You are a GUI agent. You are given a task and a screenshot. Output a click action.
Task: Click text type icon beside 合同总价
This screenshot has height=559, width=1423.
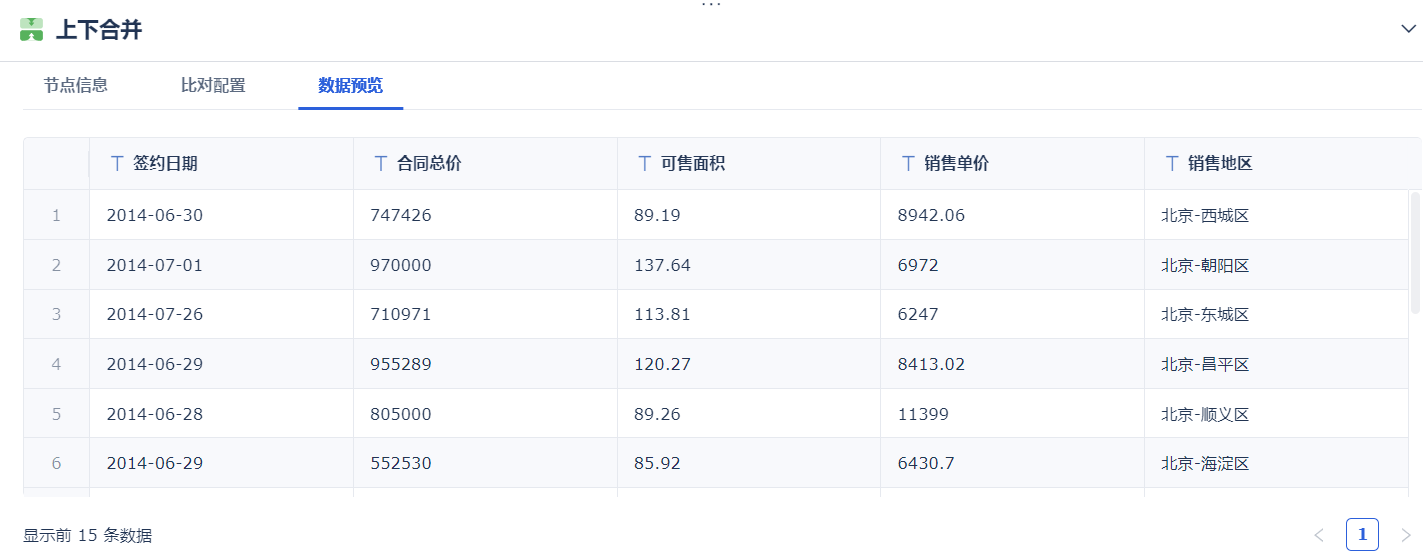point(381,163)
